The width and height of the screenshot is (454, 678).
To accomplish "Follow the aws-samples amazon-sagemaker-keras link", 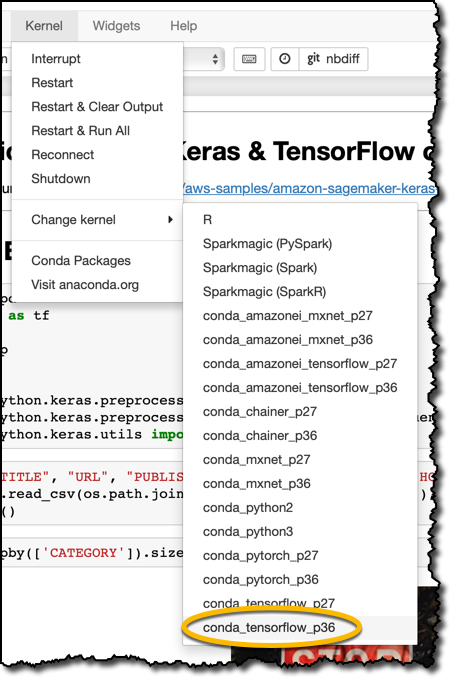I will [x=309, y=189].
